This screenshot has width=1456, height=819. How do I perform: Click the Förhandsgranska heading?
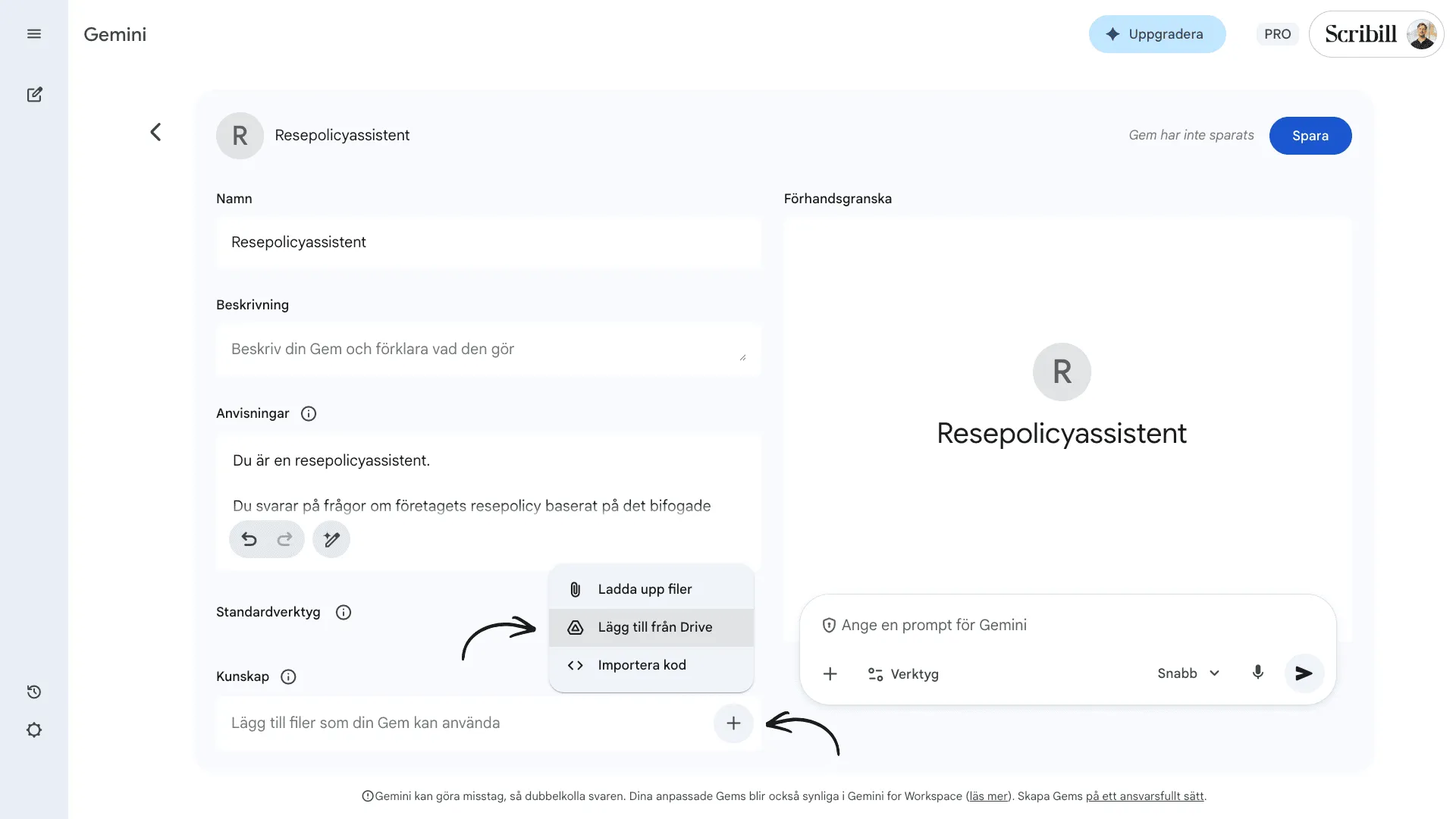click(838, 199)
